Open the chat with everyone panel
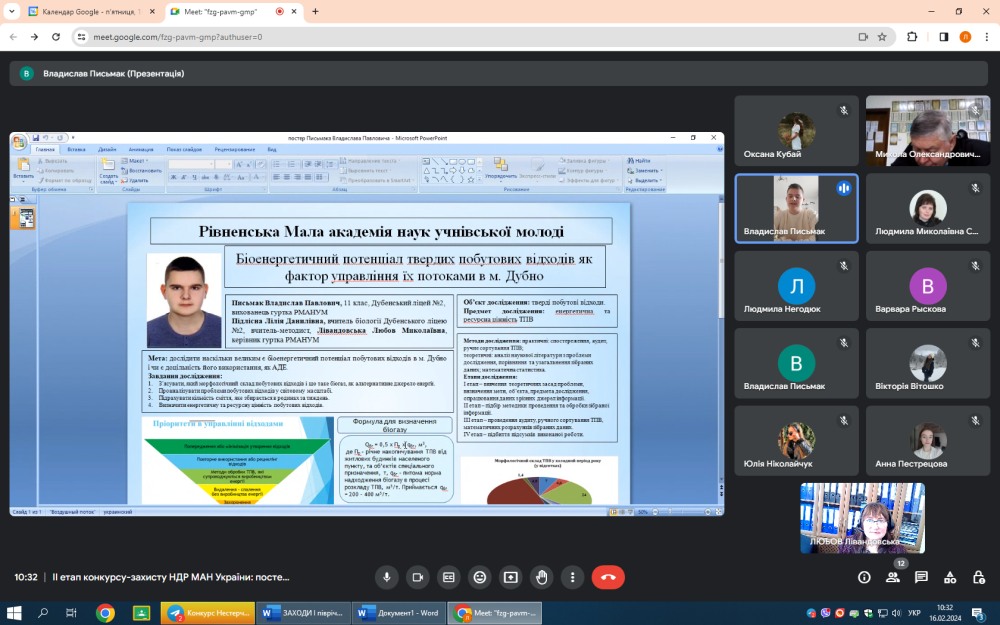 click(921, 577)
